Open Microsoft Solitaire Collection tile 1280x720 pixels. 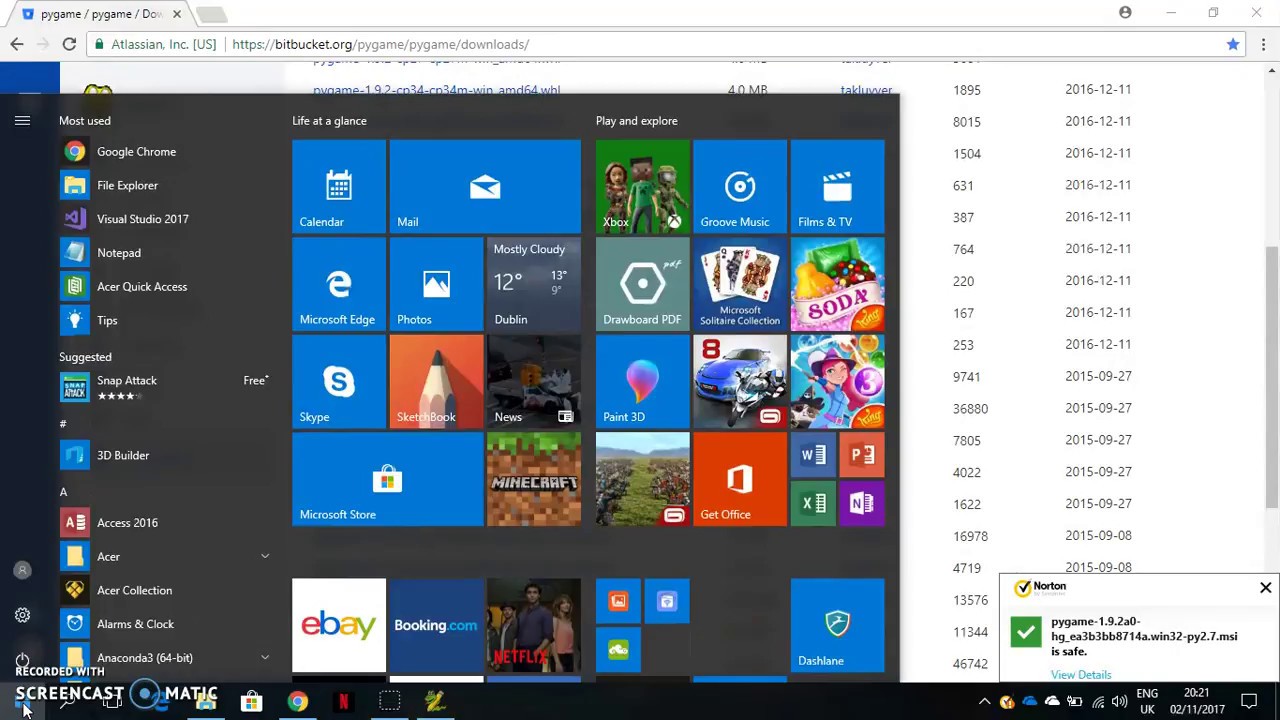[740, 284]
